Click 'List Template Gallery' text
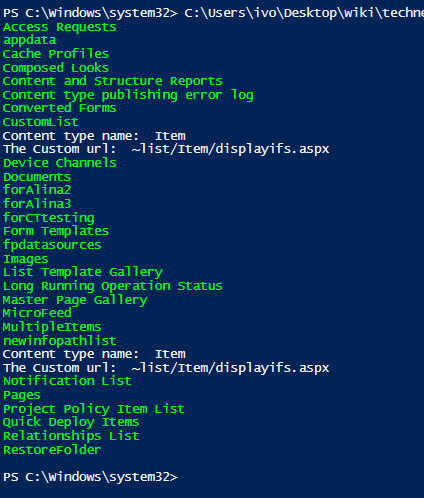424x498 pixels. pyautogui.click(x=83, y=272)
